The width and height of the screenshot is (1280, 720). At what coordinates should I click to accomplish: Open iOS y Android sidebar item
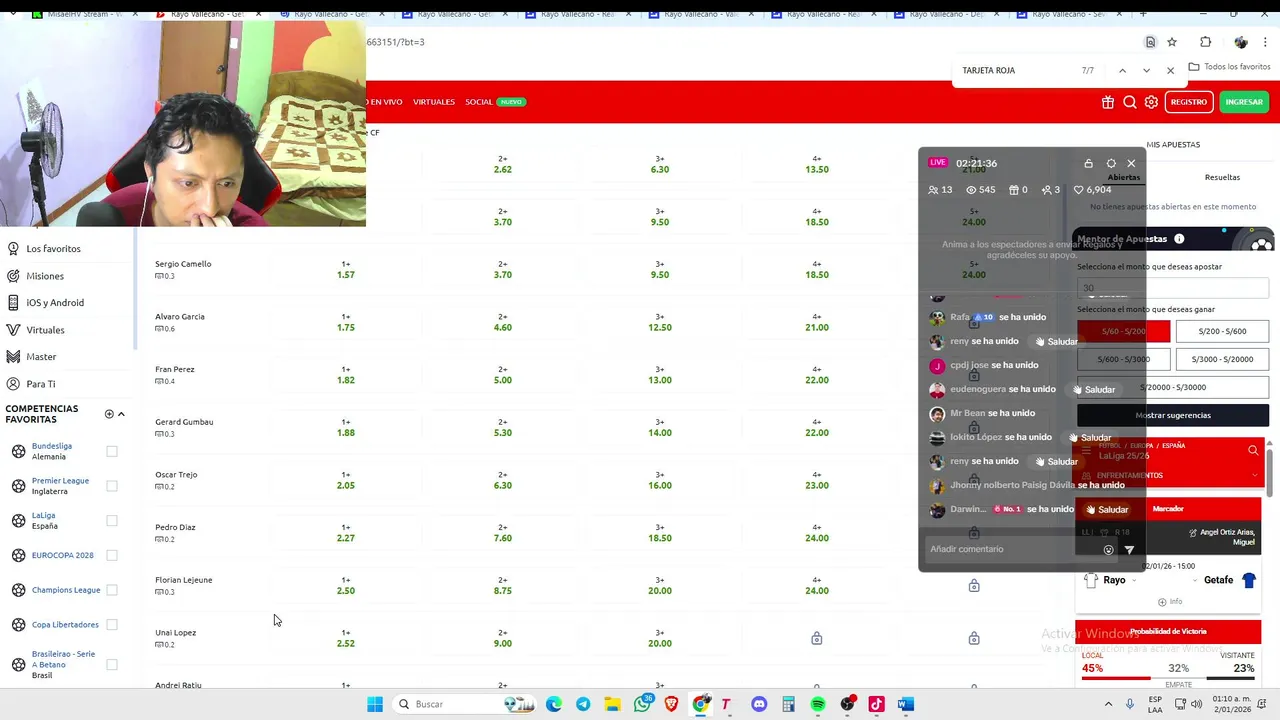click(55, 303)
